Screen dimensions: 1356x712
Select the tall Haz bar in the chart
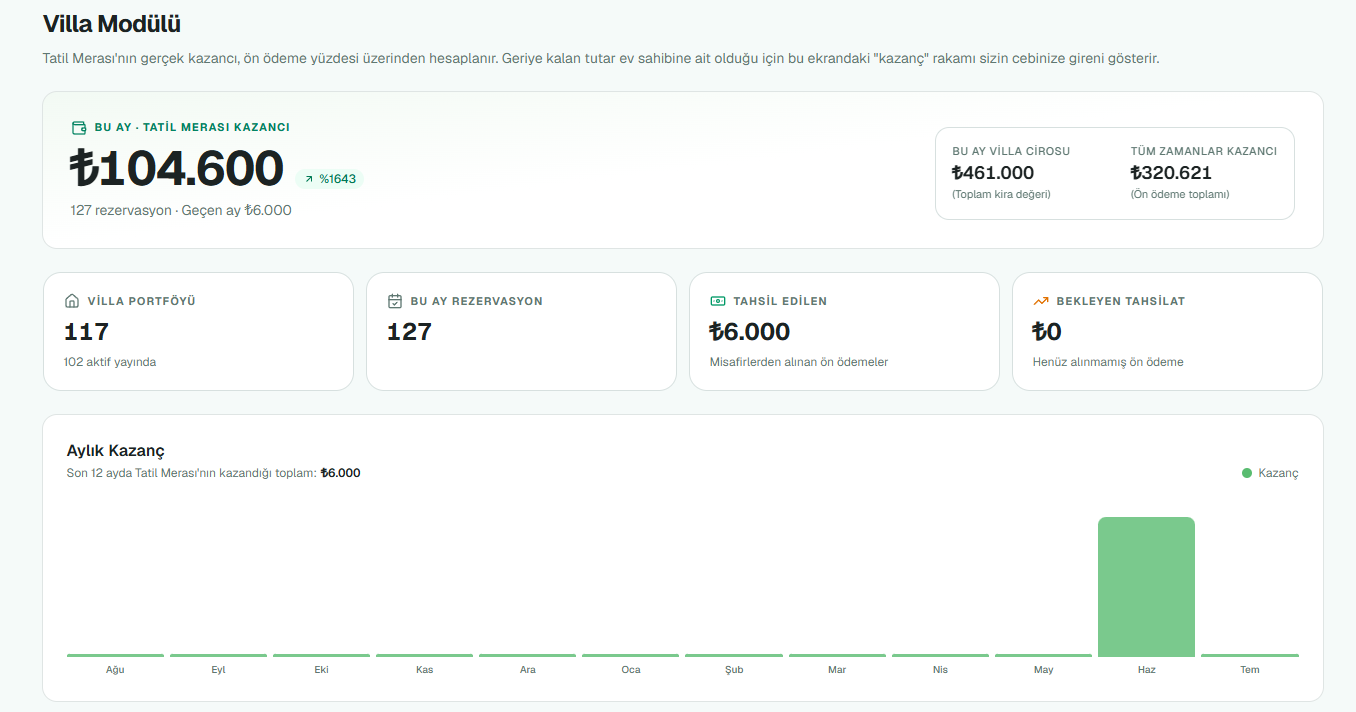tap(1146, 587)
